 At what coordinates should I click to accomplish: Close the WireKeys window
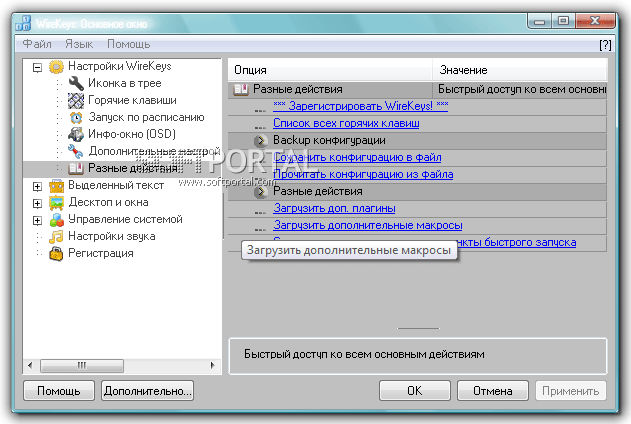[595, 21]
